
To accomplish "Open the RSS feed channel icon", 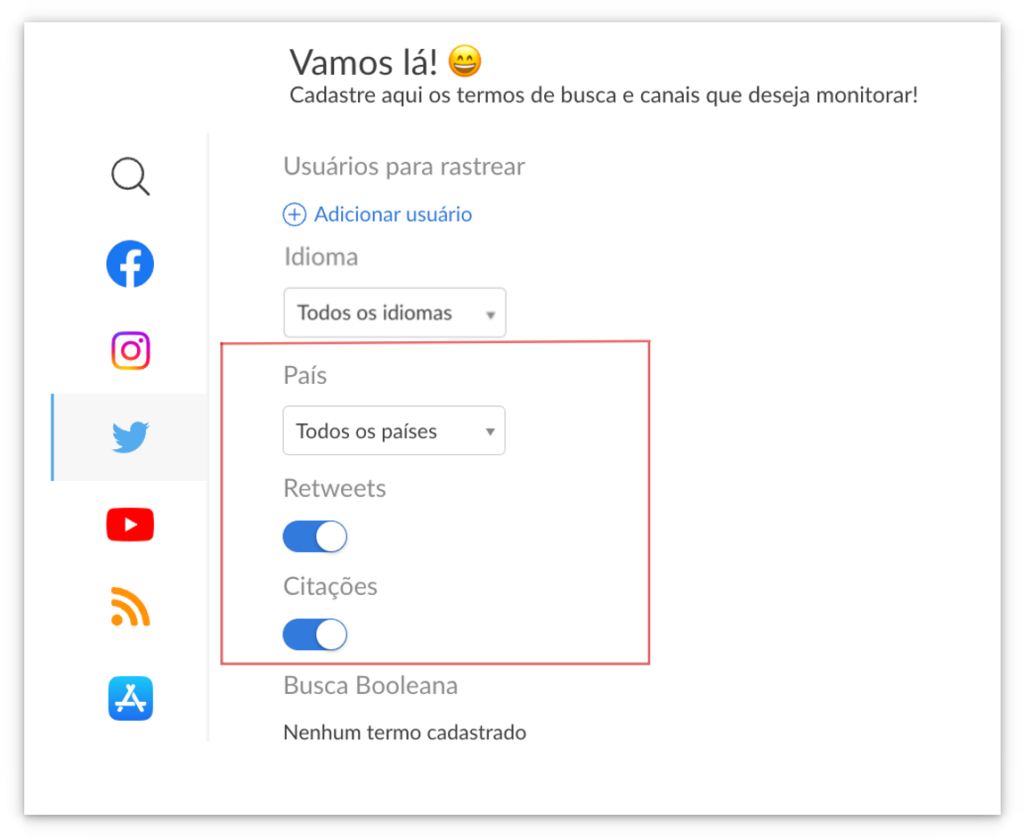I will pos(130,607).
